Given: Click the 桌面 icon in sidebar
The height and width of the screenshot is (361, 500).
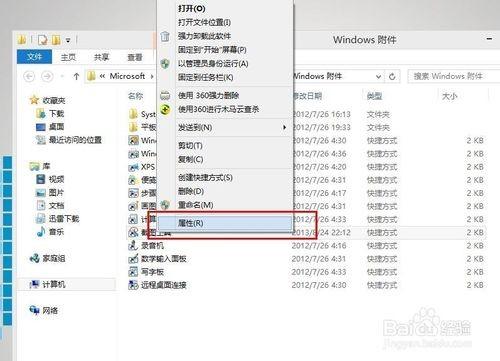Looking at the screenshot, I should [x=41, y=127].
